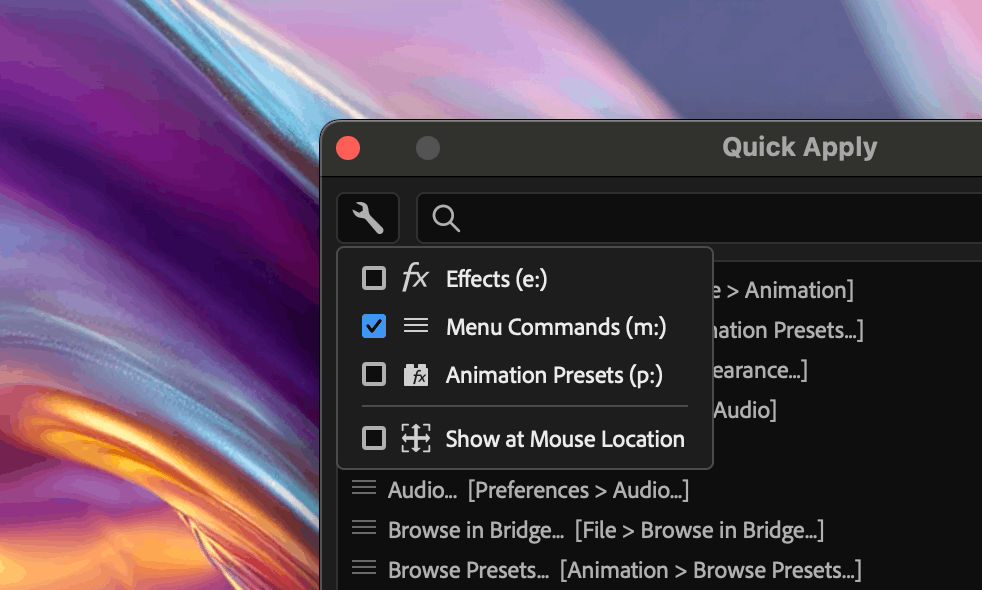Screen dimensions: 982x590
Task: Uncheck the Menu Commands (m:) checkbox
Action: point(374,326)
